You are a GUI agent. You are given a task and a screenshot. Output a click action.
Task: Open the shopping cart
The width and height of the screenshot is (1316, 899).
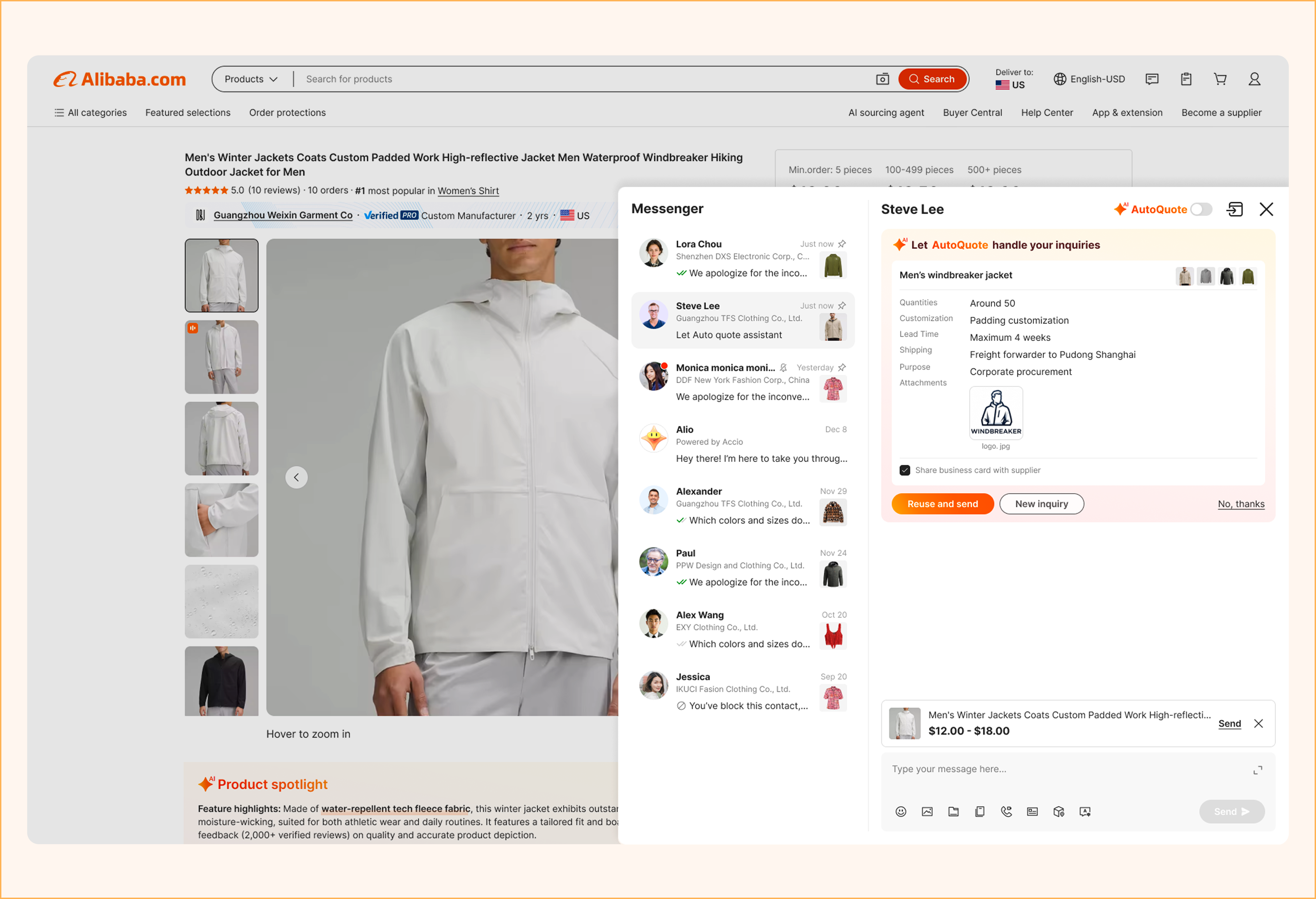[x=1220, y=79]
